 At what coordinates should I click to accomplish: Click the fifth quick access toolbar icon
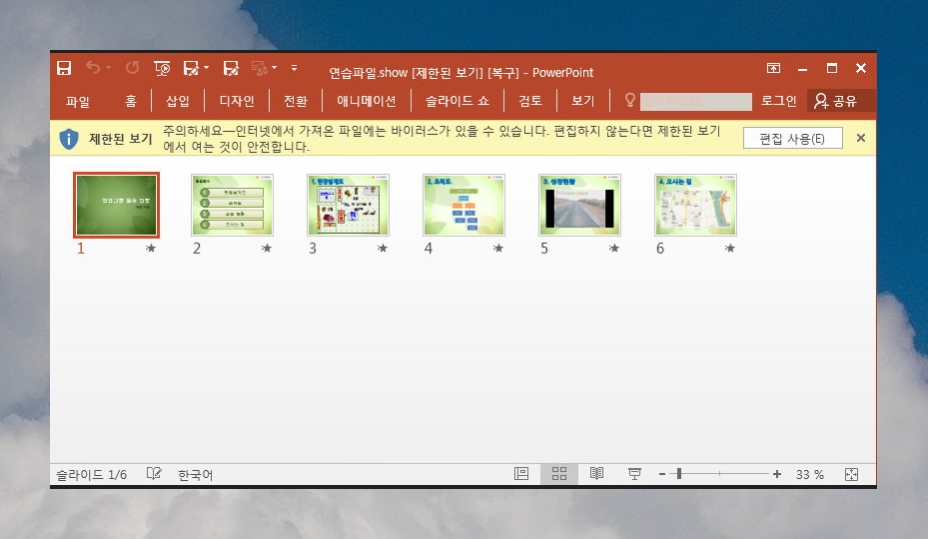pyautogui.click(x=191, y=68)
